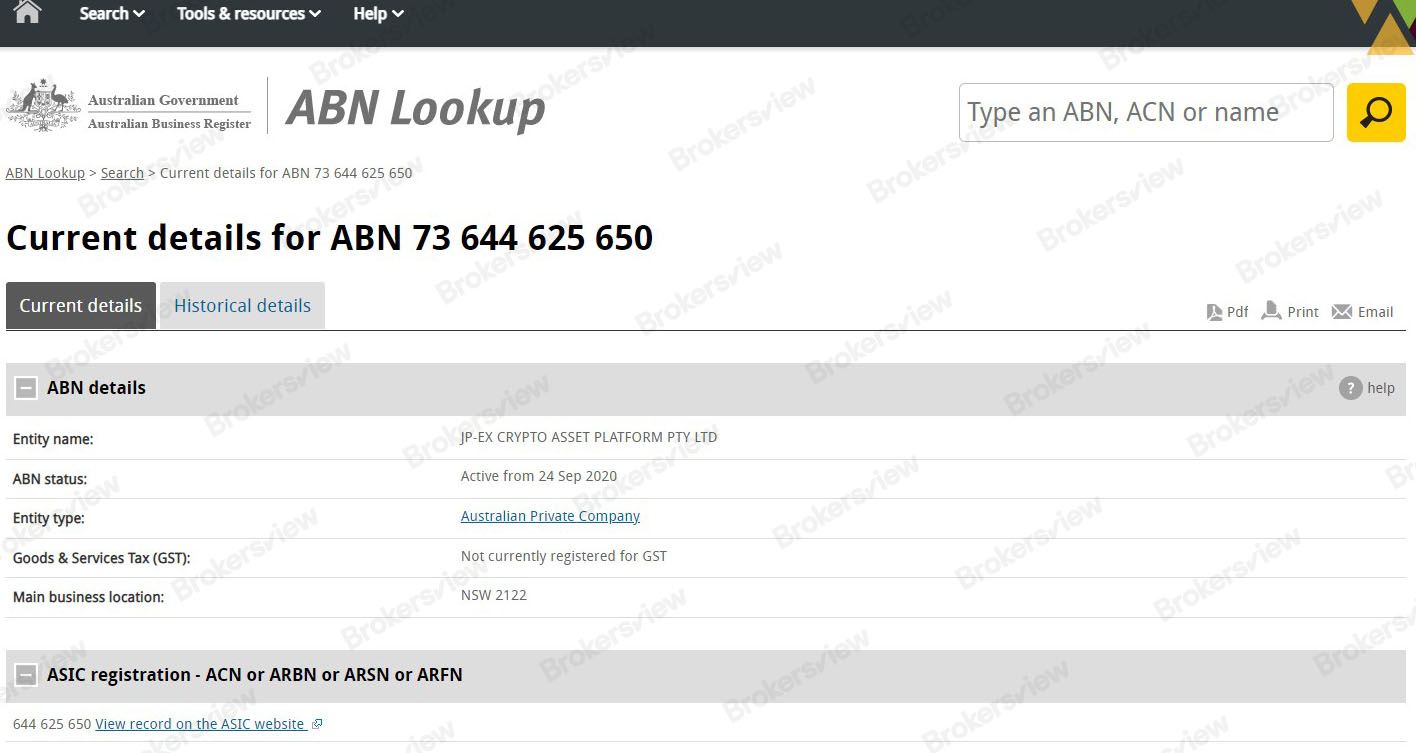Viewport: 1416px width, 753px height.
Task: Open the Tools & resources dropdown
Action: point(247,13)
